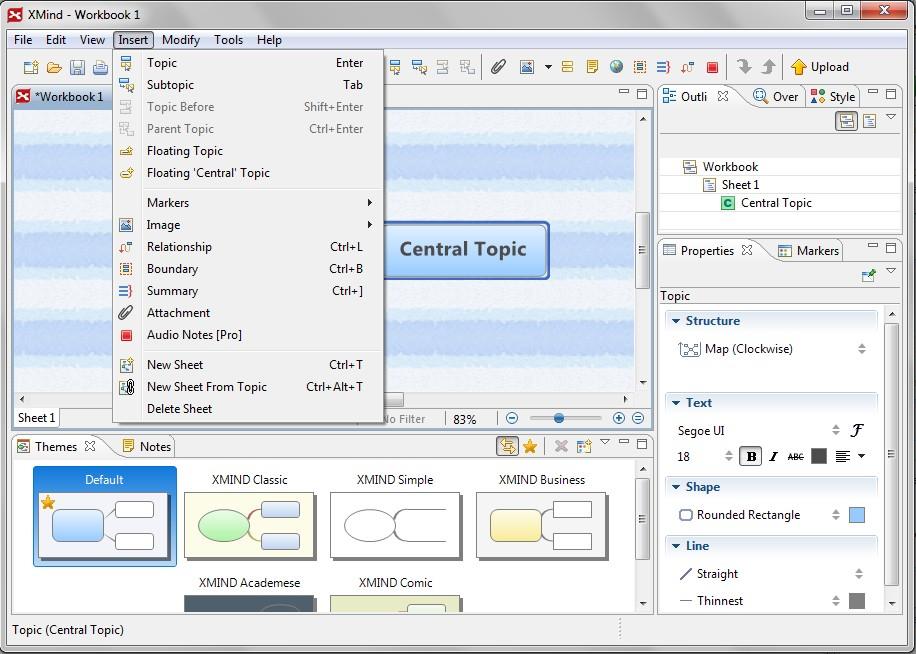Click the Relationship toolbar icon
This screenshot has height=654, width=916.
pos(688,67)
